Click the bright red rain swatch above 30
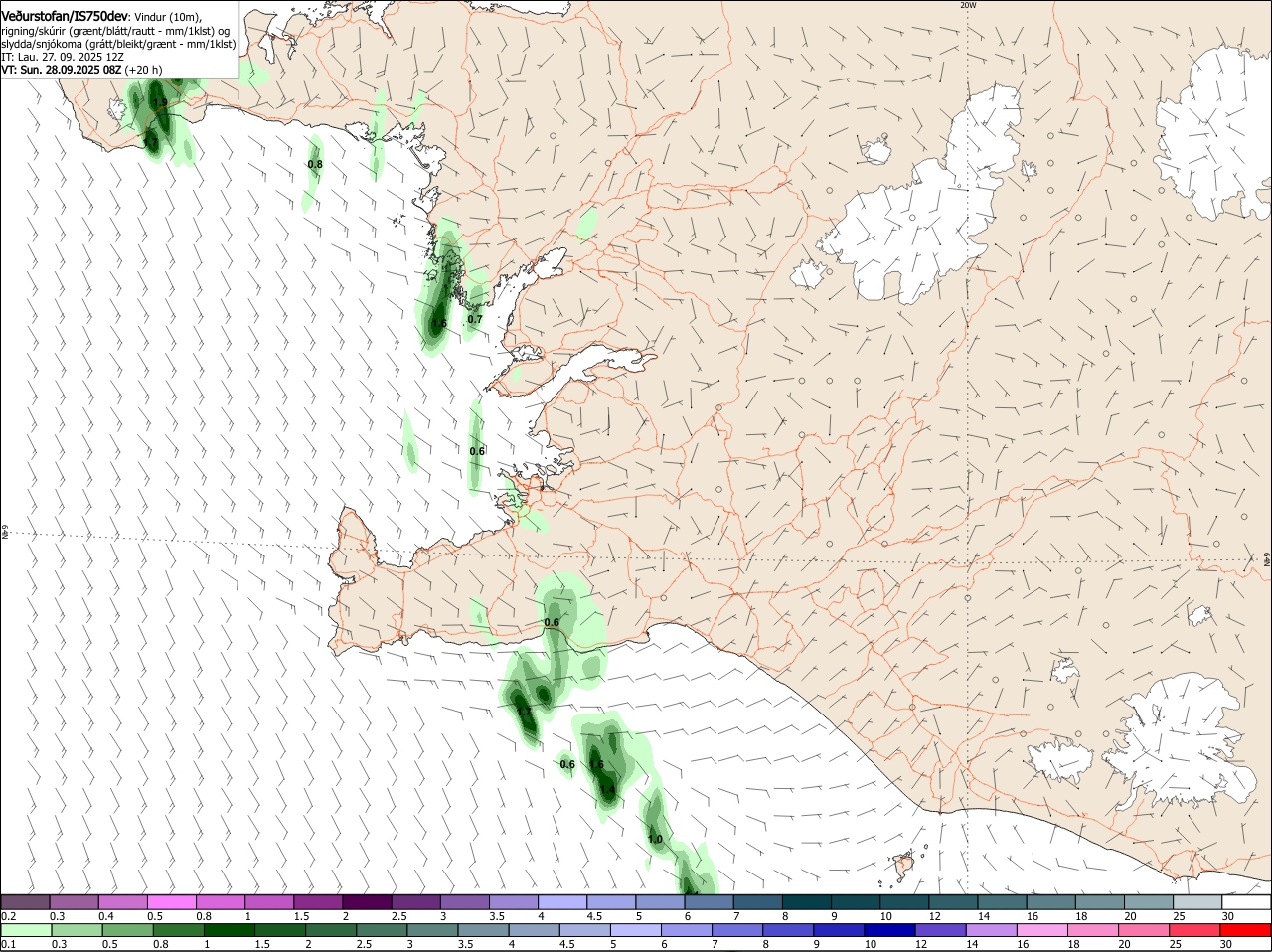This screenshot has width=1272, height=952. [1245, 930]
